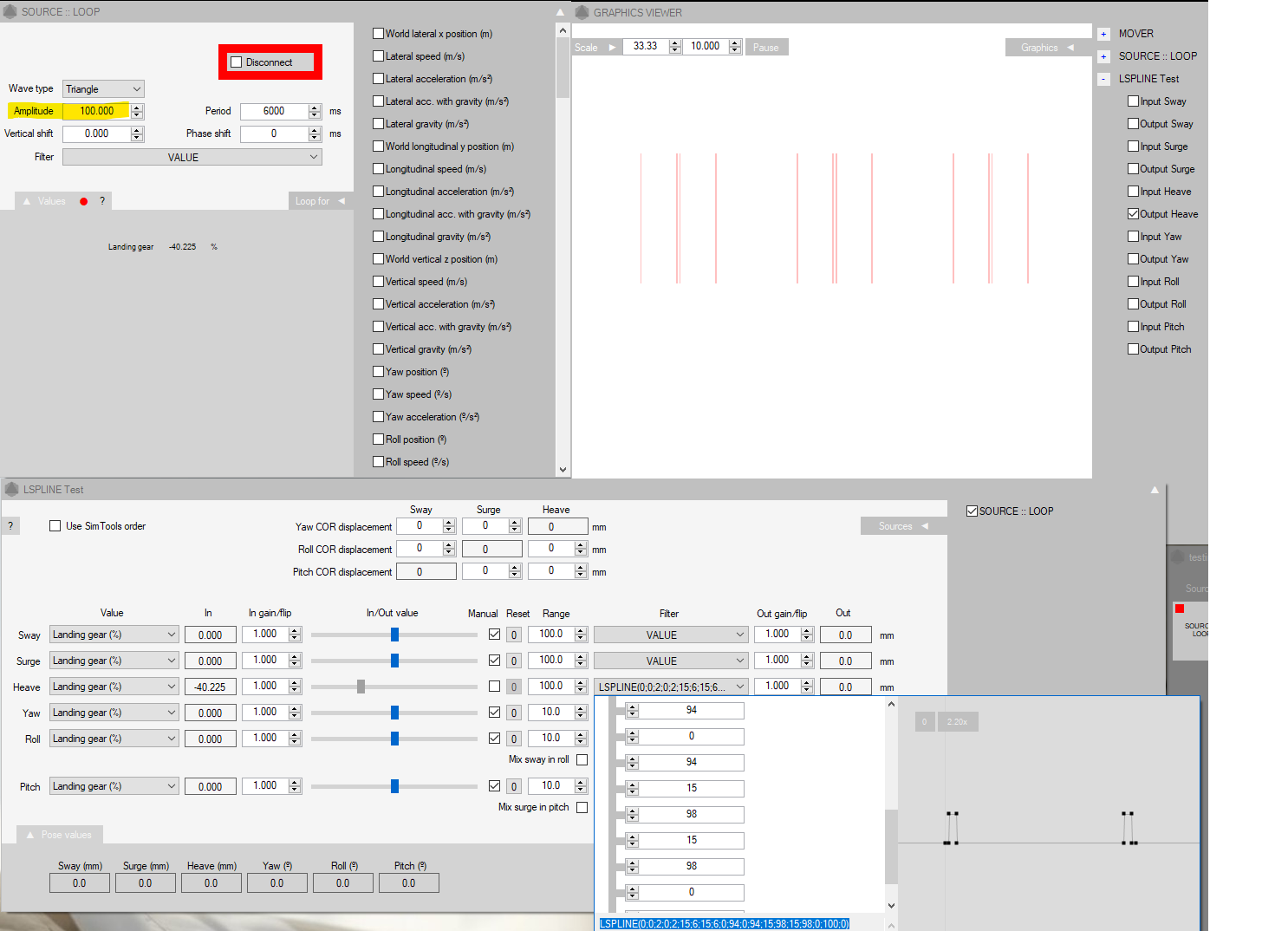Open the Wave type Triangle dropdown

(x=103, y=89)
